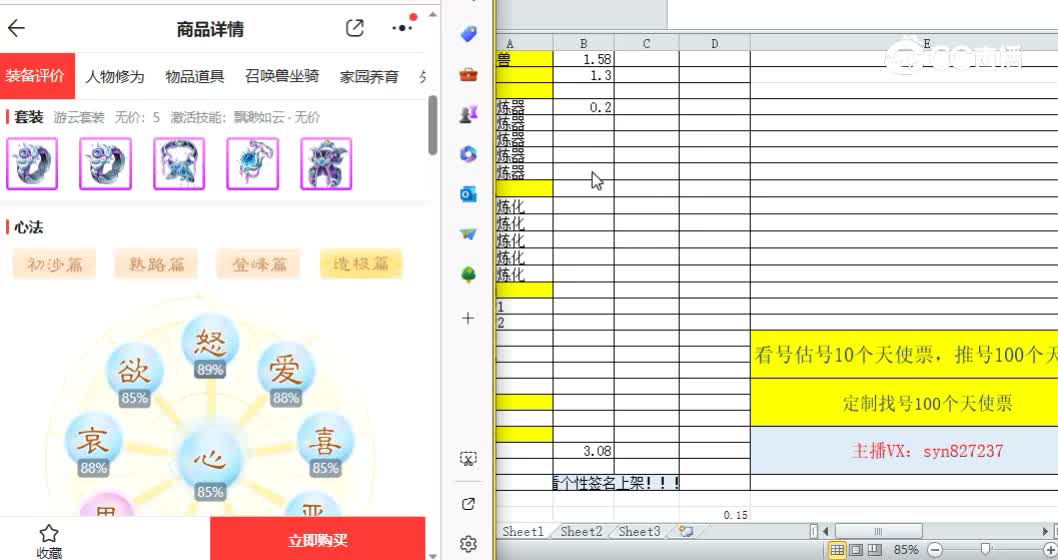
Task: Click the insert worksheet icon
Action: pos(686,532)
